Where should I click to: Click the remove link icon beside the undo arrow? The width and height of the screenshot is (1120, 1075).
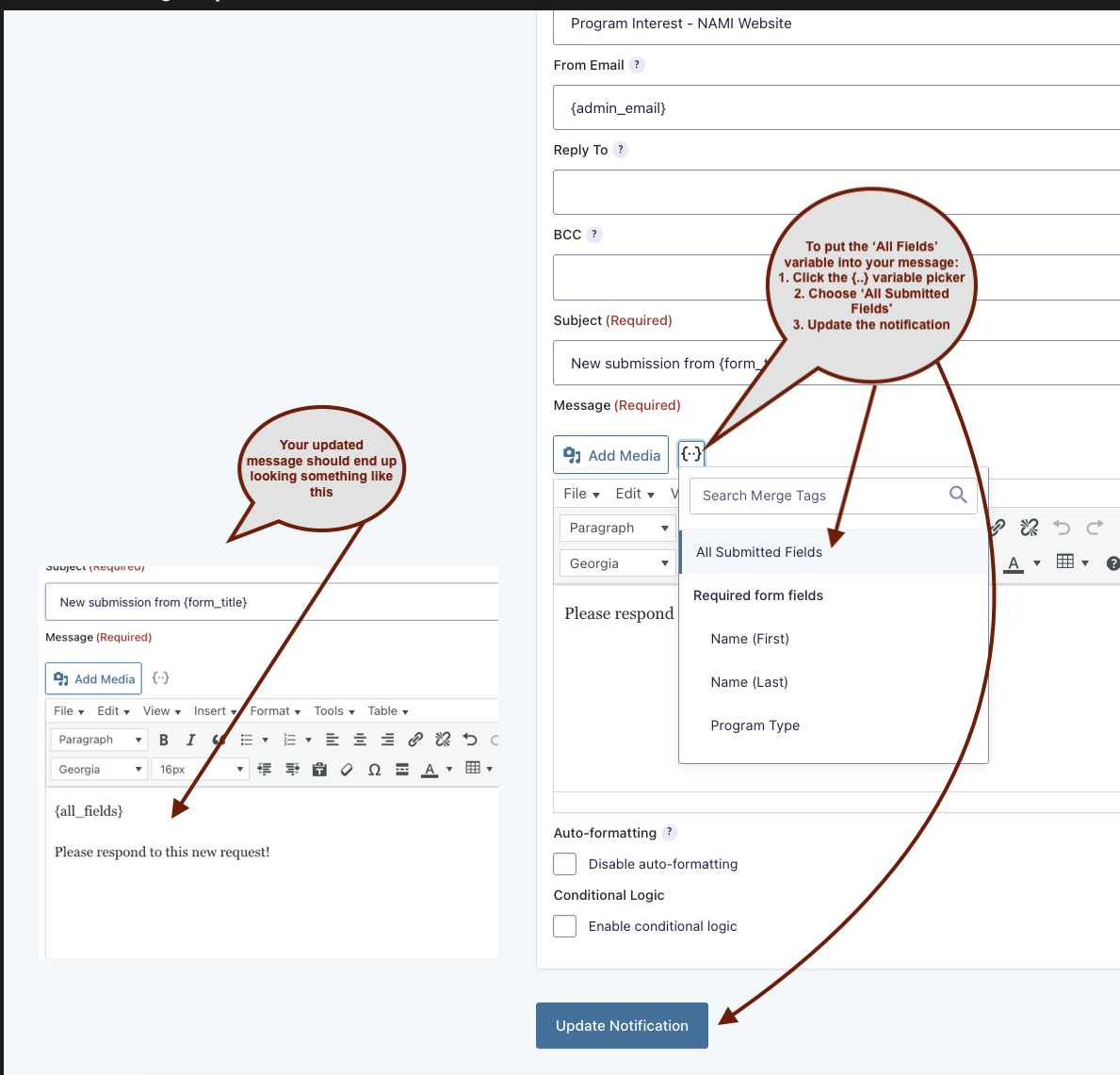point(1030,528)
